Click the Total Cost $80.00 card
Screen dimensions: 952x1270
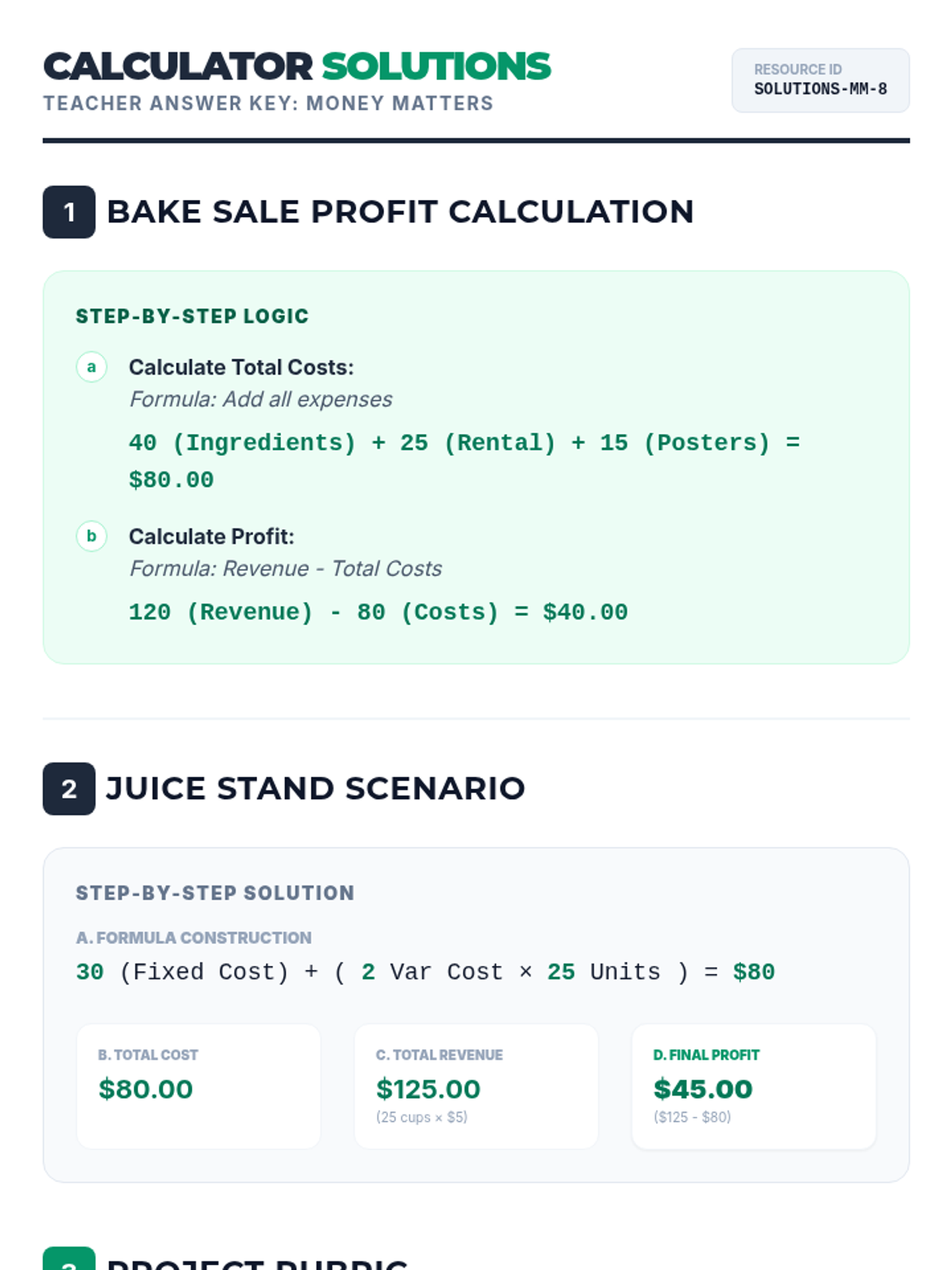tap(198, 1085)
